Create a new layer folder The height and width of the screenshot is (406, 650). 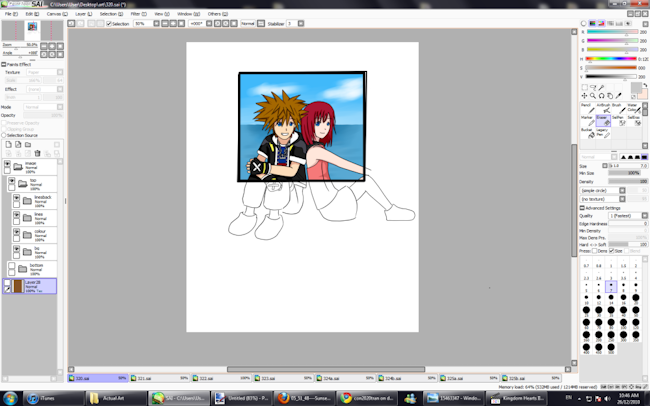[28, 144]
